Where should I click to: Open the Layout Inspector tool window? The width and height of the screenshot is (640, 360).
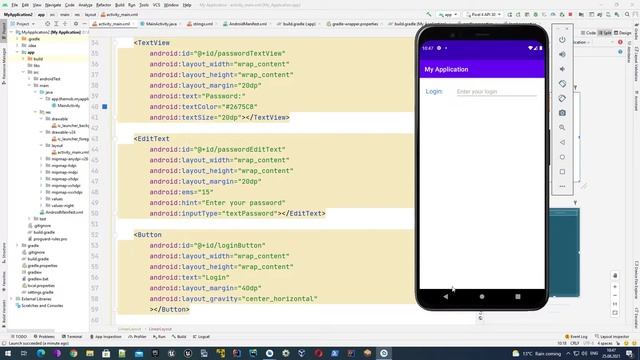[612, 337]
